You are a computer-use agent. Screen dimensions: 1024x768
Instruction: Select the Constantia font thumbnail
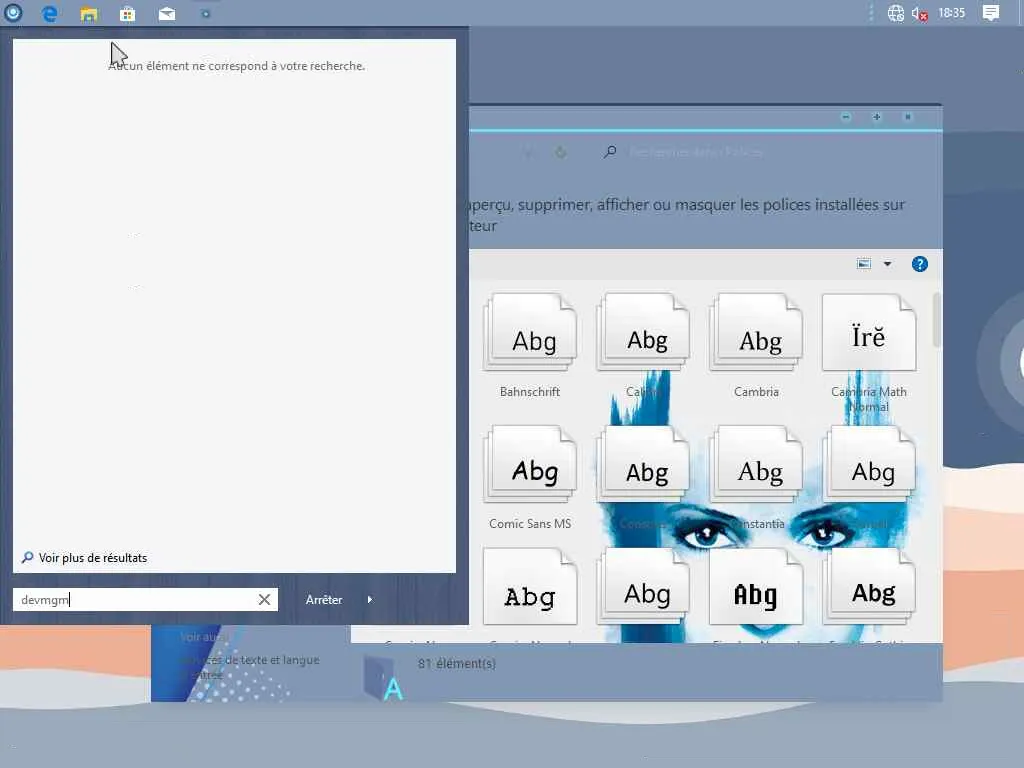coord(756,464)
